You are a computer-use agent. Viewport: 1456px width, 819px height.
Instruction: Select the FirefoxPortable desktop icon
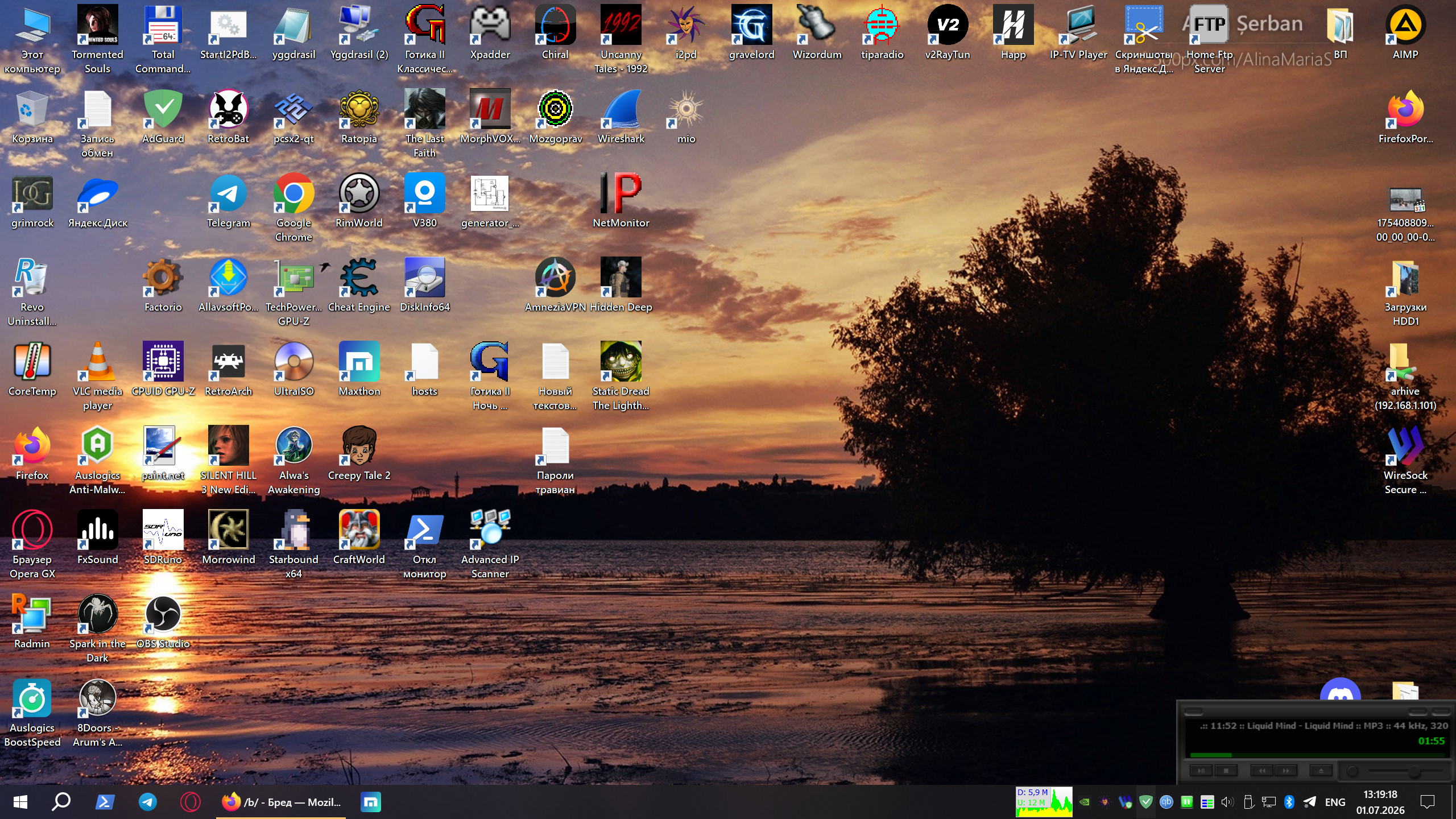click(1405, 117)
